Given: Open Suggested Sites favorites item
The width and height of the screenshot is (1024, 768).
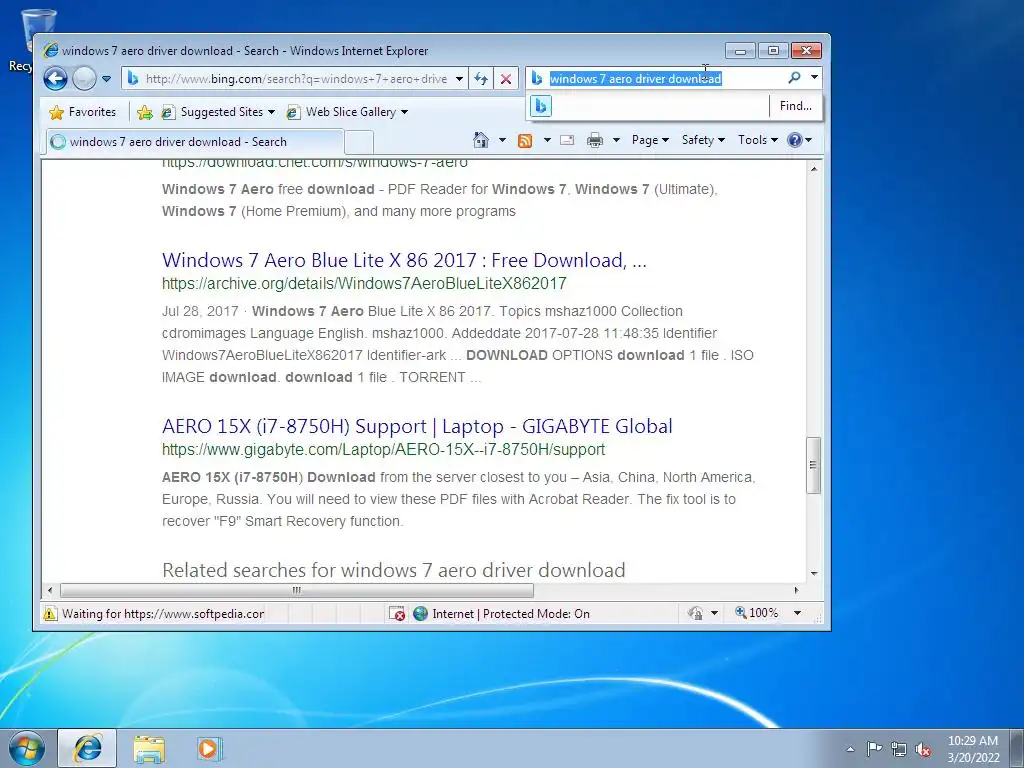Looking at the screenshot, I should pos(218,112).
